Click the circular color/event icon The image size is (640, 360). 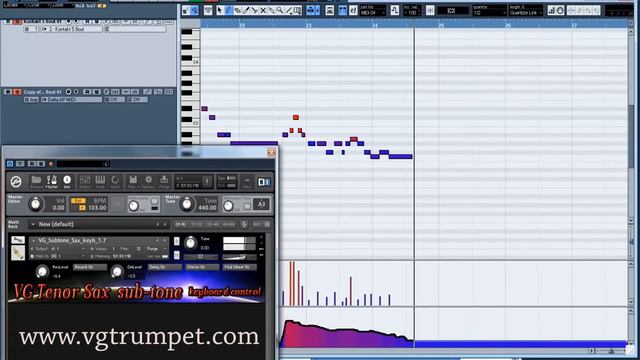(560, 11)
